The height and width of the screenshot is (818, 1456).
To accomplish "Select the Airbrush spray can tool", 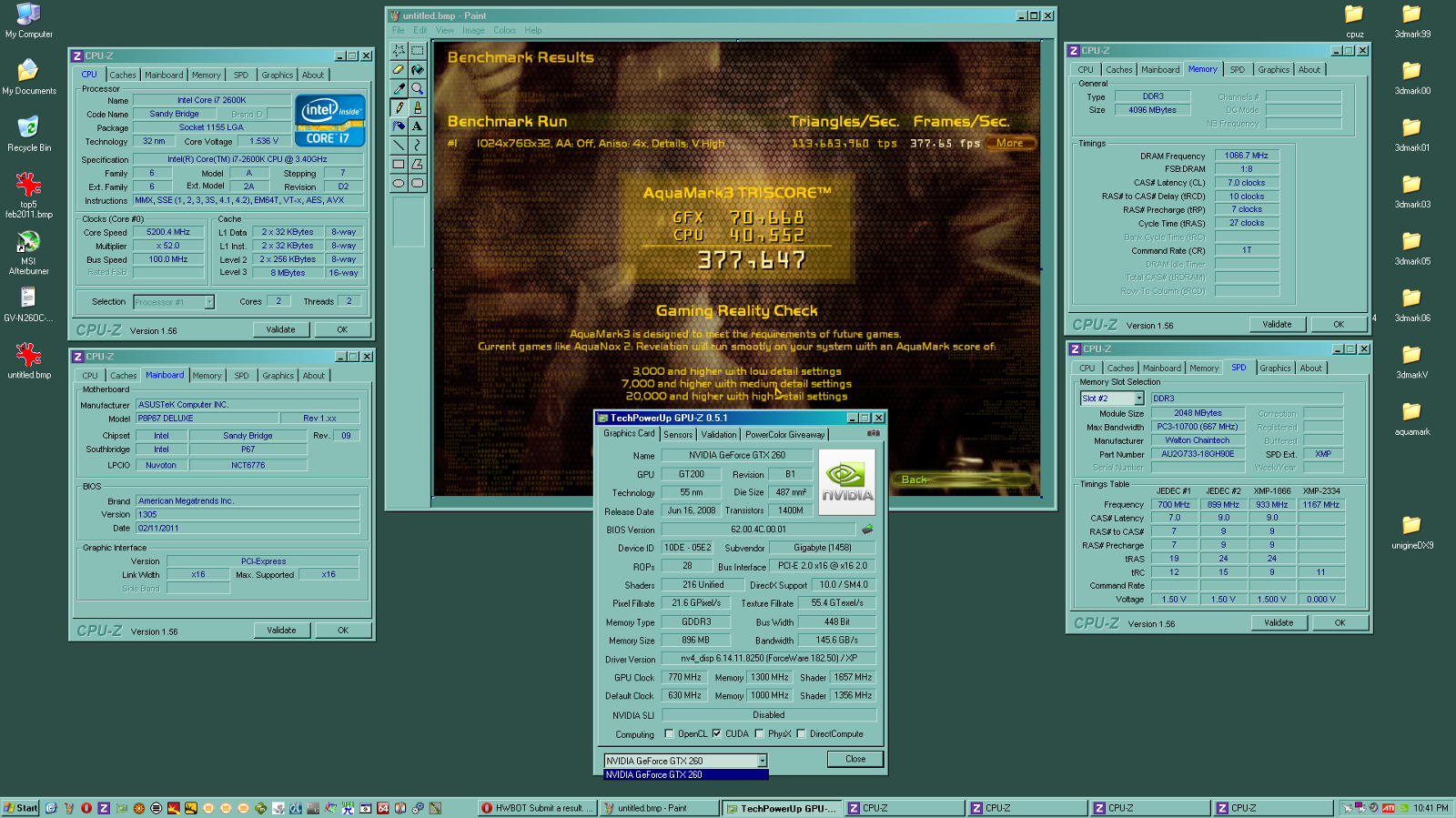I will [x=399, y=126].
